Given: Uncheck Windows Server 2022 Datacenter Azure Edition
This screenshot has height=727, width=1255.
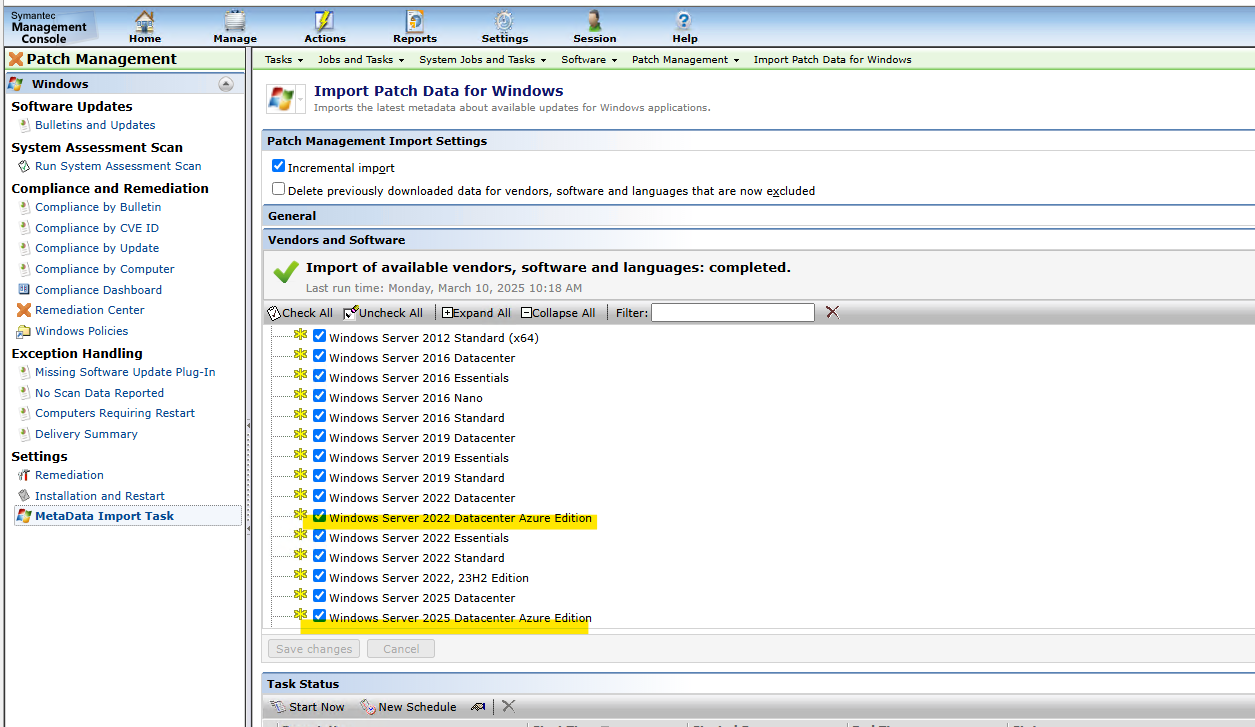Looking at the screenshot, I should (320, 516).
